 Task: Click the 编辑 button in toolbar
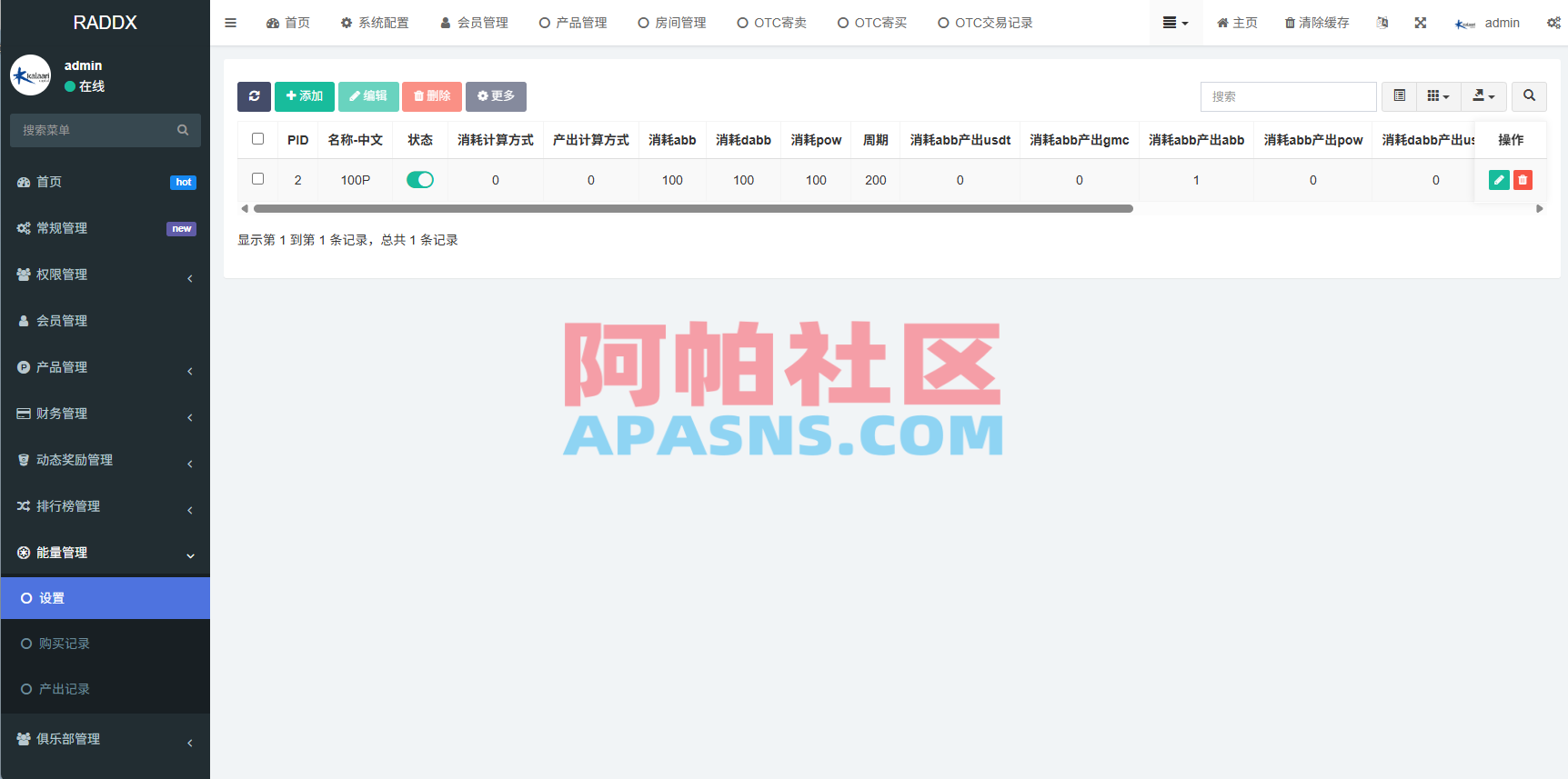coord(368,96)
